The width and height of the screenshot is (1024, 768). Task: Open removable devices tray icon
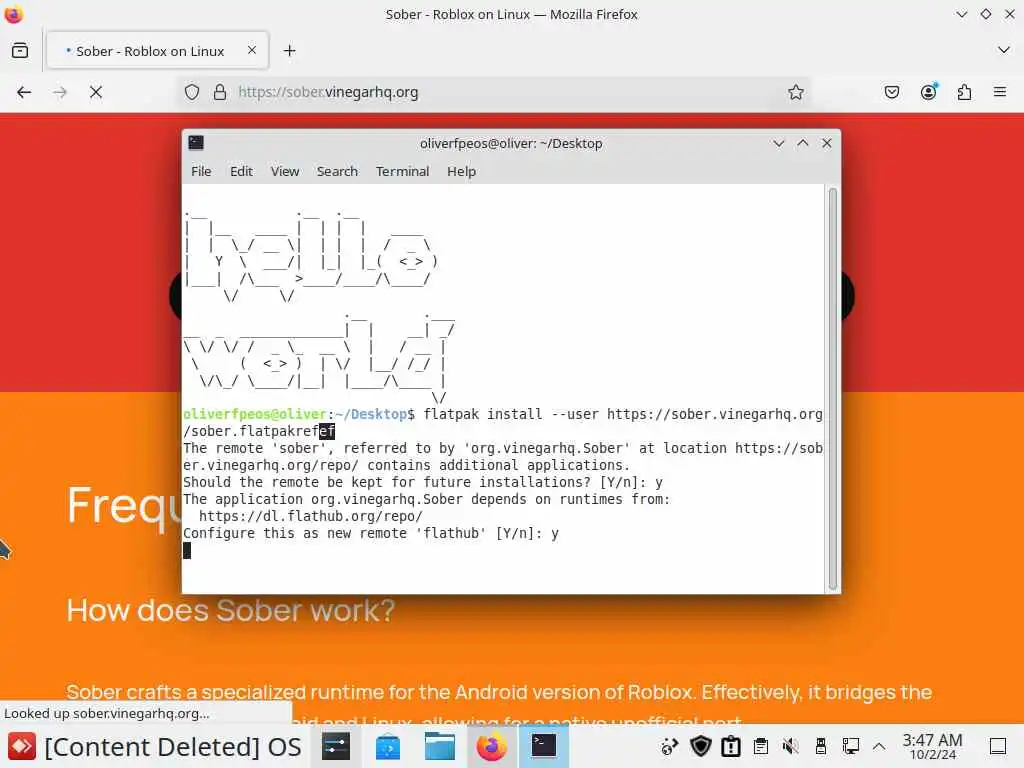[x=820, y=746]
